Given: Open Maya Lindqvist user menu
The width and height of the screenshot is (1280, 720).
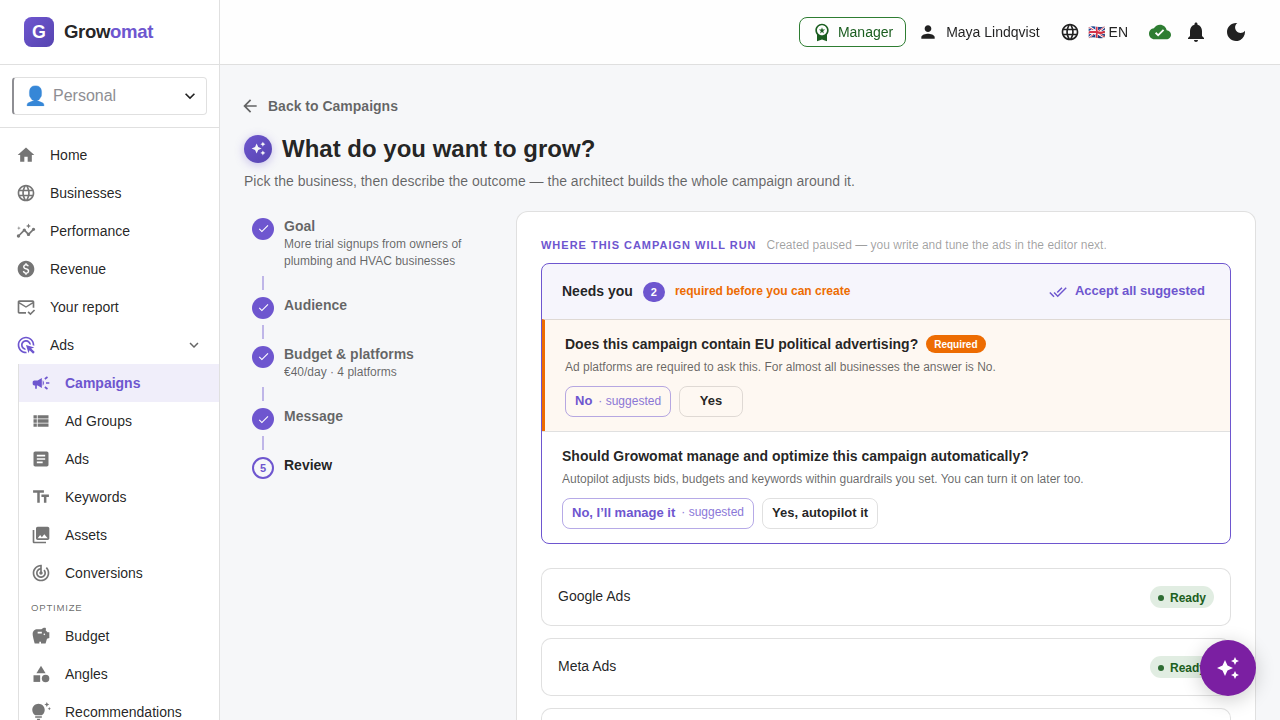Looking at the screenshot, I should click(980, 32).
